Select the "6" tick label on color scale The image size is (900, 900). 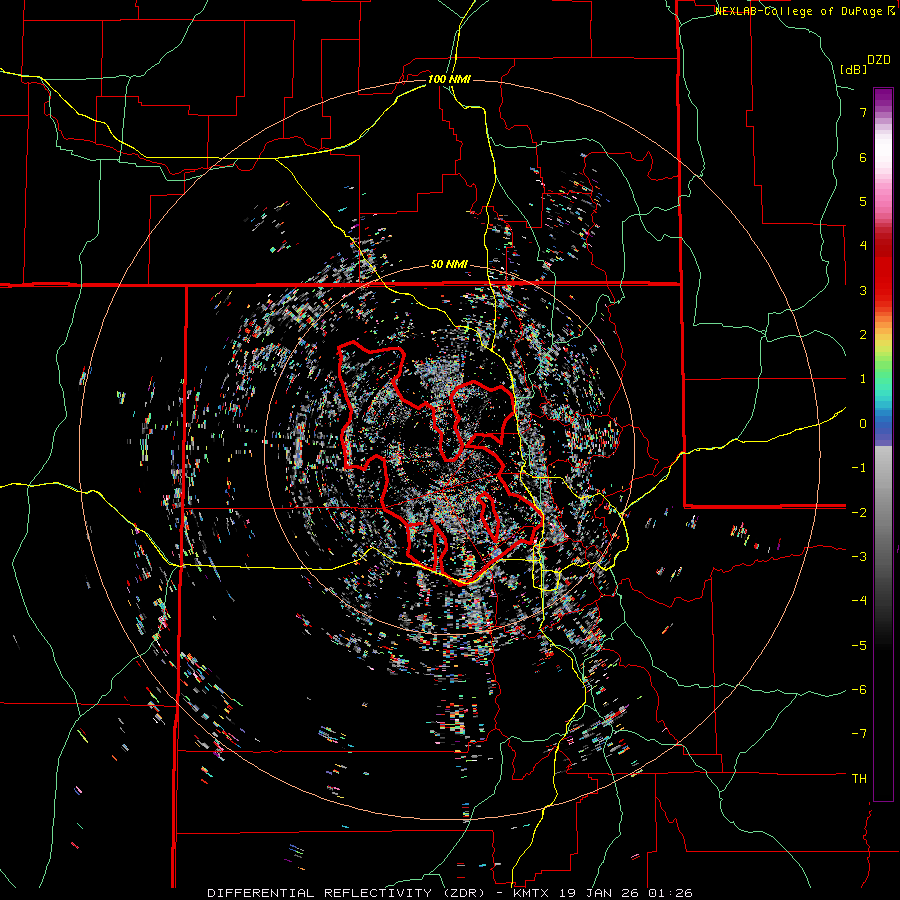(x=863, y=157)
